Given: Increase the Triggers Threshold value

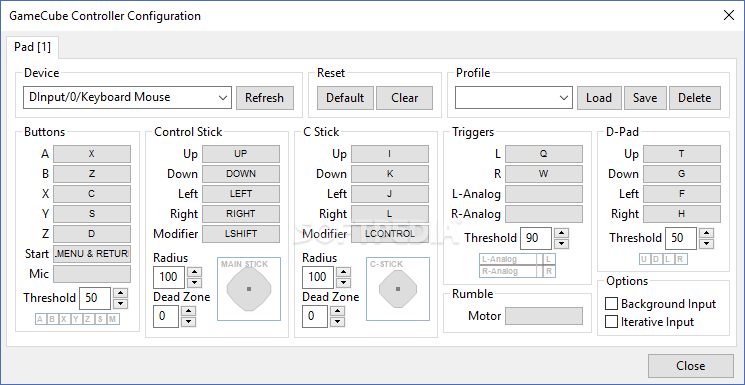Looking at the screenshot, I should (562, 233).
